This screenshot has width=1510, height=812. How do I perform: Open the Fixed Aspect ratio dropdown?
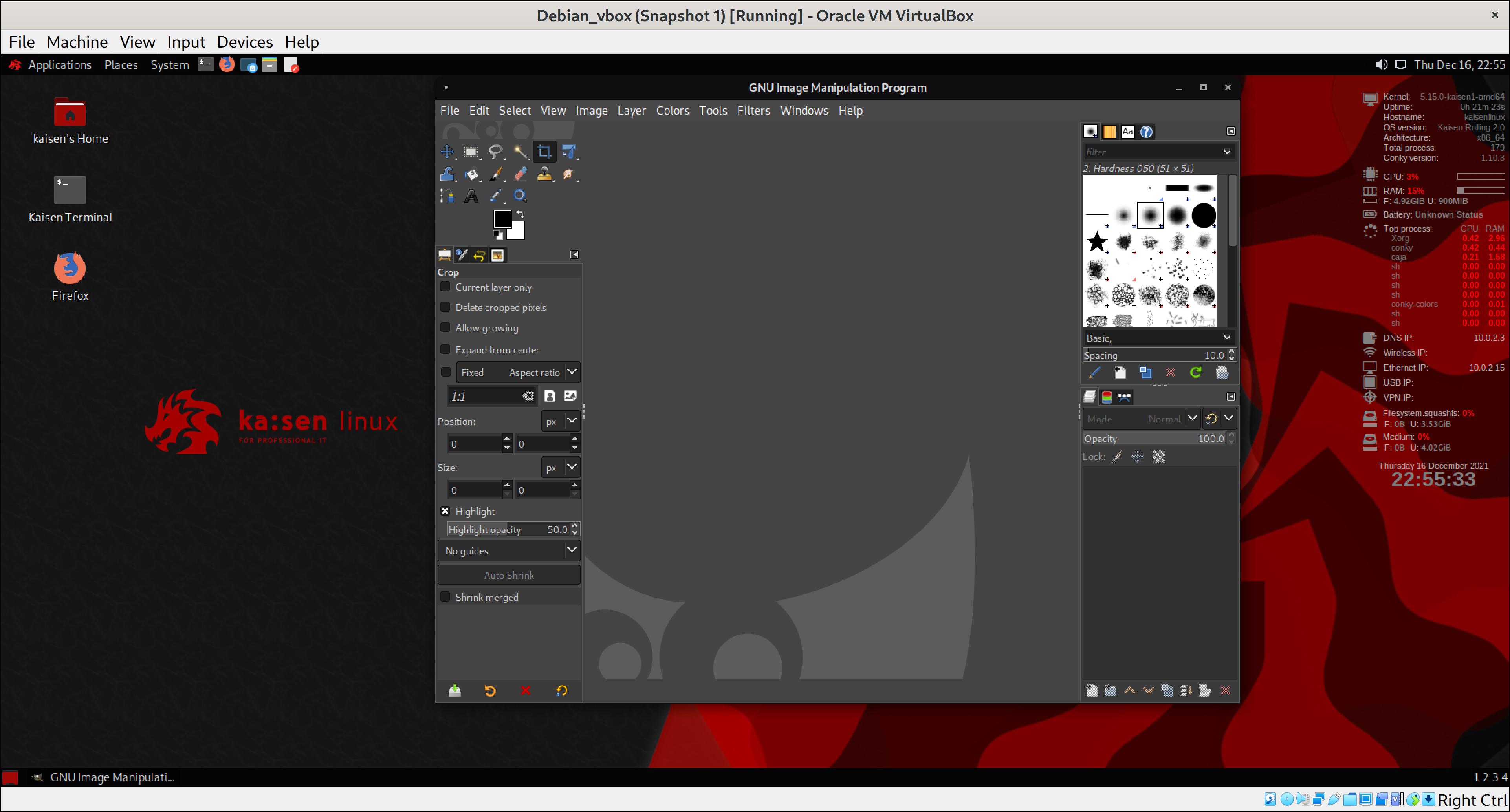518,372
